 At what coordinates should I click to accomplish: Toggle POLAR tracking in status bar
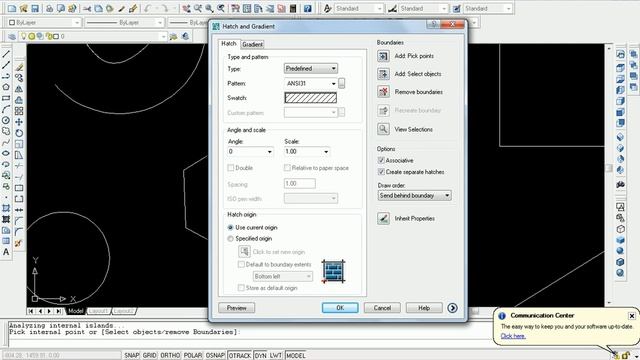click(x=193, y=356)
